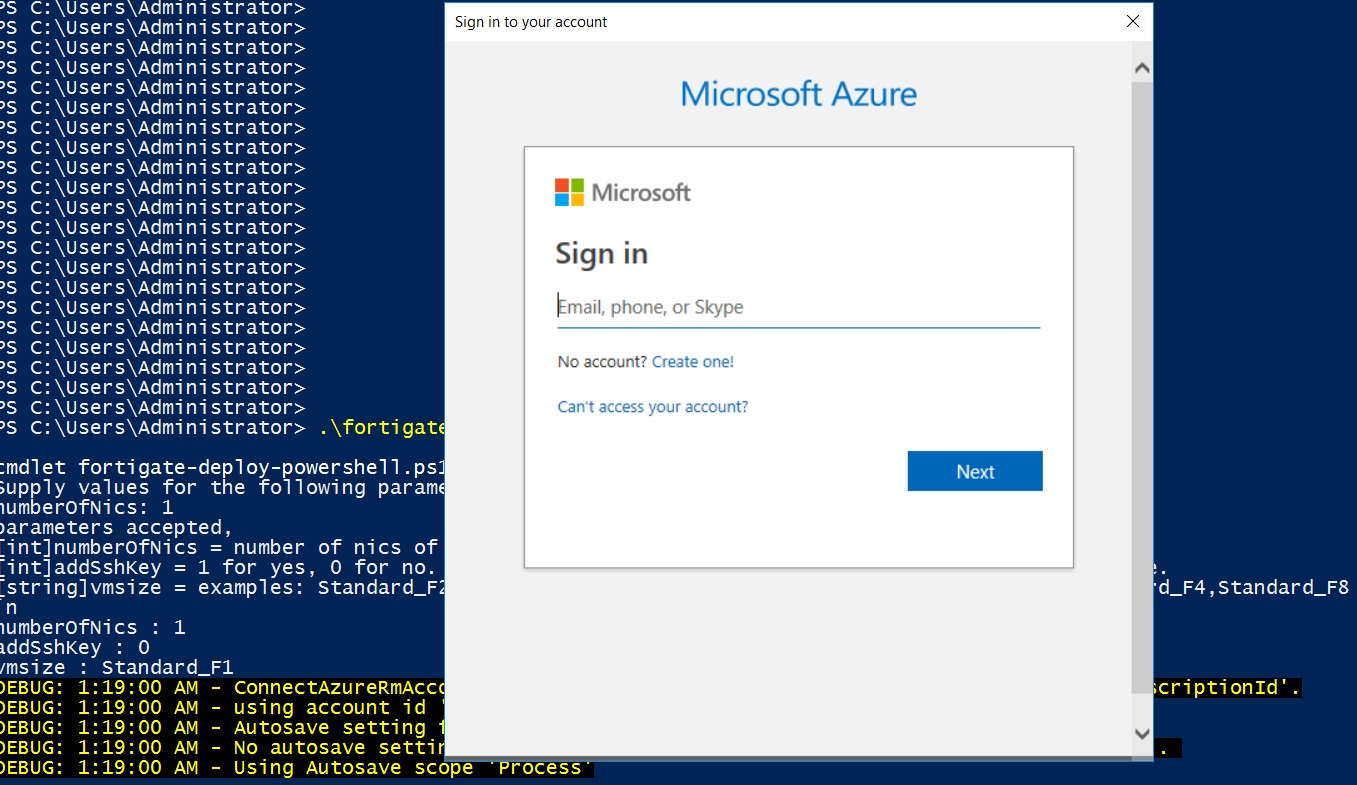Follow the 'Can't access your account?' link
The image size is (1357, 785).
[653, 407]
